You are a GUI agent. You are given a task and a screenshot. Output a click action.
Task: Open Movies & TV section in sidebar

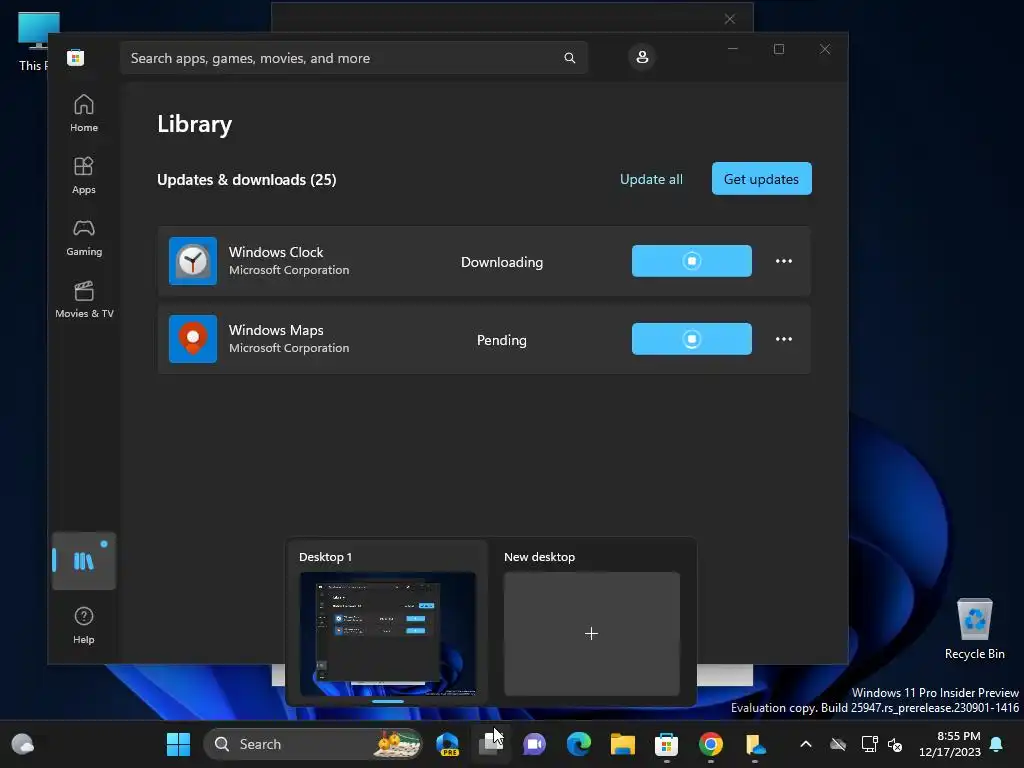pyautogui.click(x=84, y=299)
